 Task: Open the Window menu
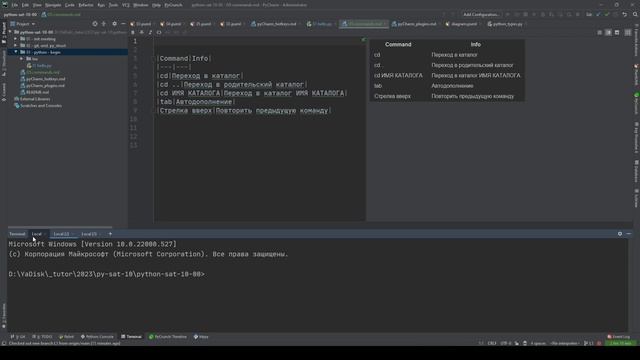pyautogui.click(x=141, y=5)
